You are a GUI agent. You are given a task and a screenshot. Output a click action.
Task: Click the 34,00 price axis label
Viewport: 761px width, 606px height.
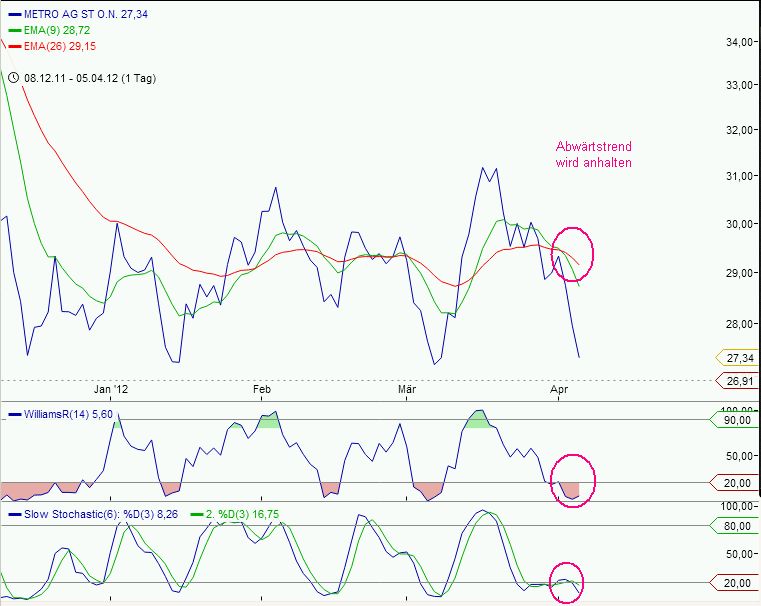(x=739, y=42)
